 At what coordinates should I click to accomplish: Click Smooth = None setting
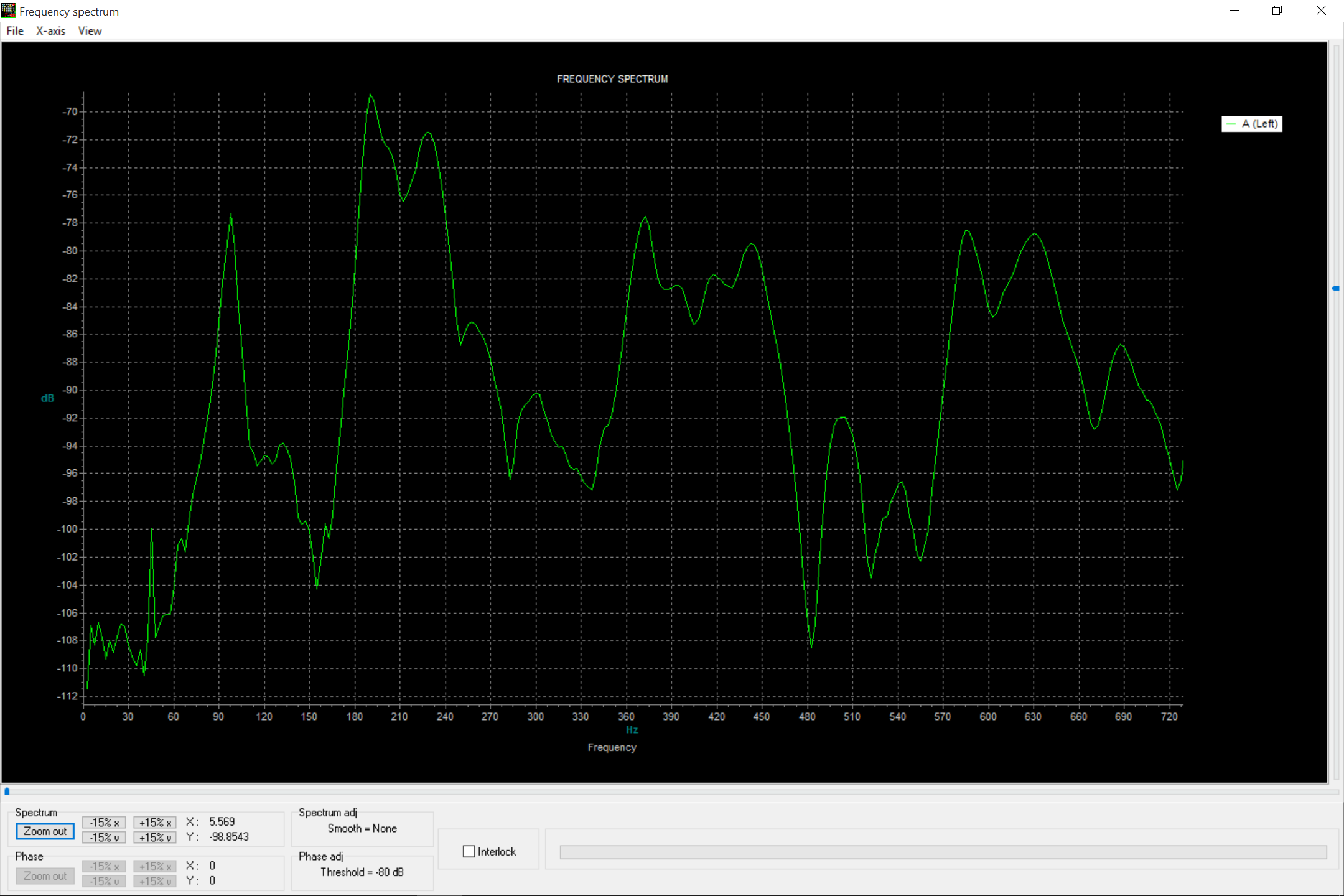click(x=362, y=829)
